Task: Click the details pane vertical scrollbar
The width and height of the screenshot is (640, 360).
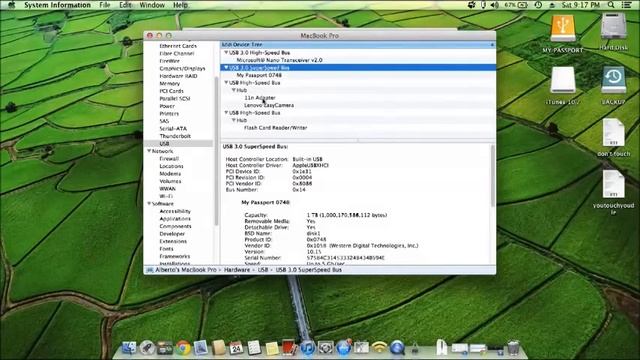Action: 493,176
